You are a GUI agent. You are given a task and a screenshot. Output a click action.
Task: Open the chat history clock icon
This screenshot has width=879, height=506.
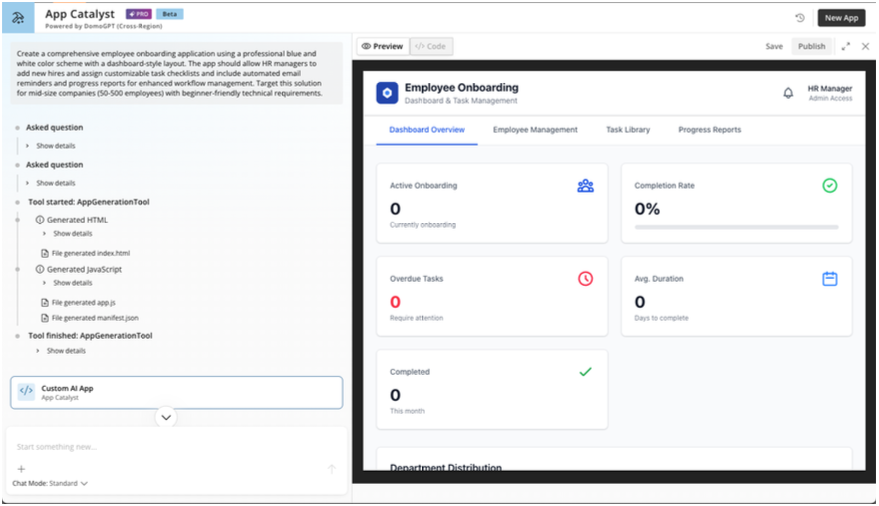(800, 18)
